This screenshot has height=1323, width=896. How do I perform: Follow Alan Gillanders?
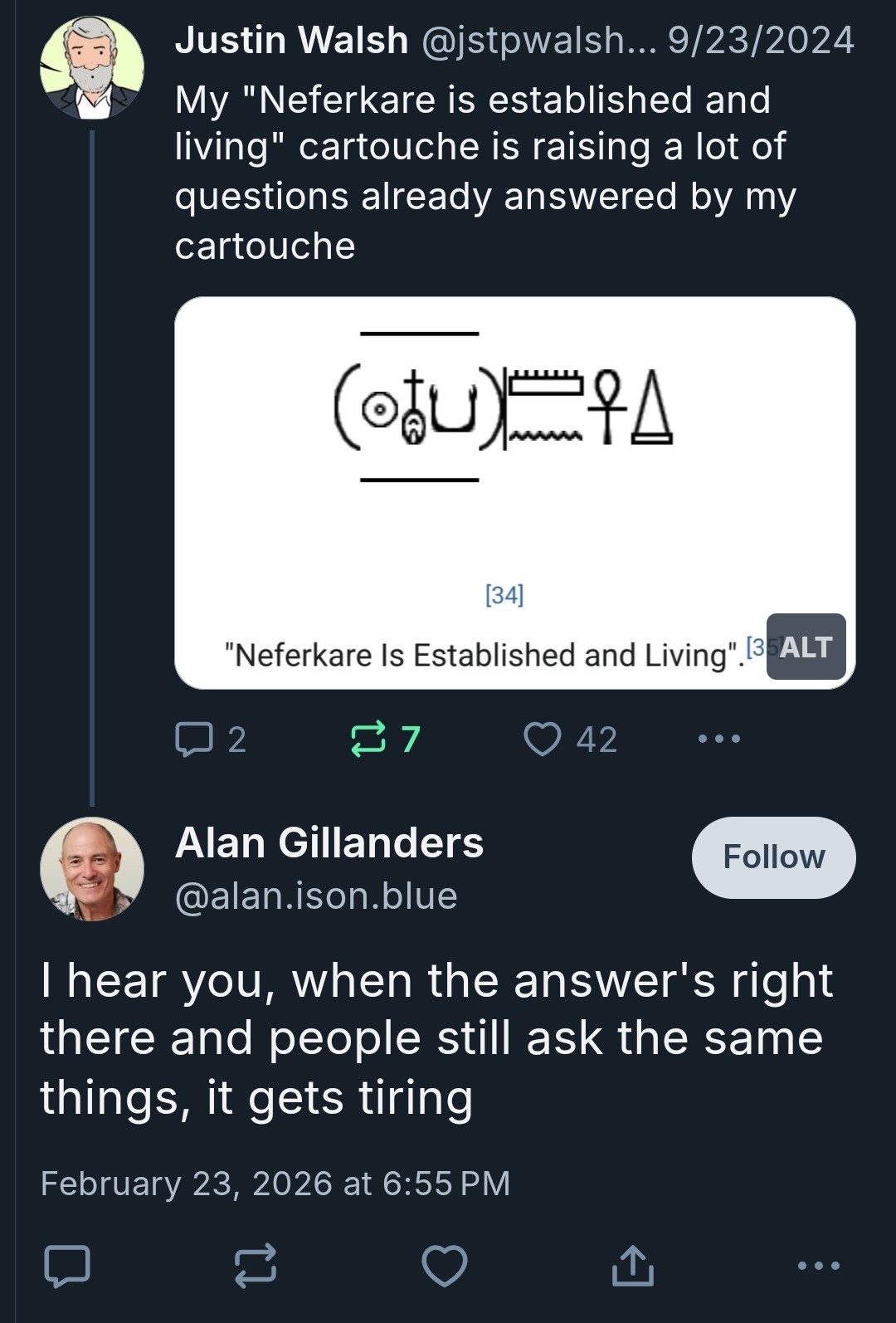773,857
